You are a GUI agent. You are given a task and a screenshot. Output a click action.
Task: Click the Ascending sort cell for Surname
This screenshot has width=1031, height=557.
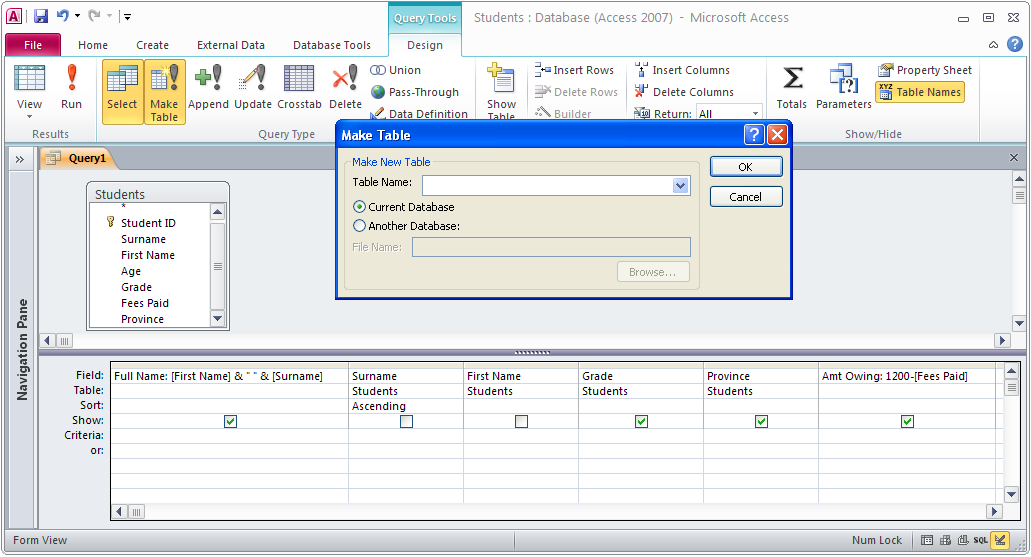click(x=406, y=406)
